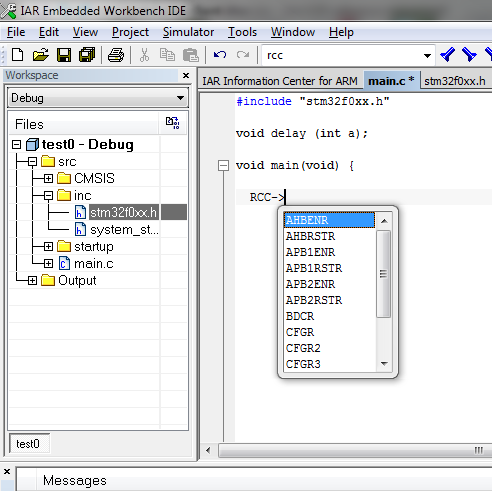The width and height of the screenshot is (492, 491).
Task: Expand the startup folder node
Action: pos(48,247)
